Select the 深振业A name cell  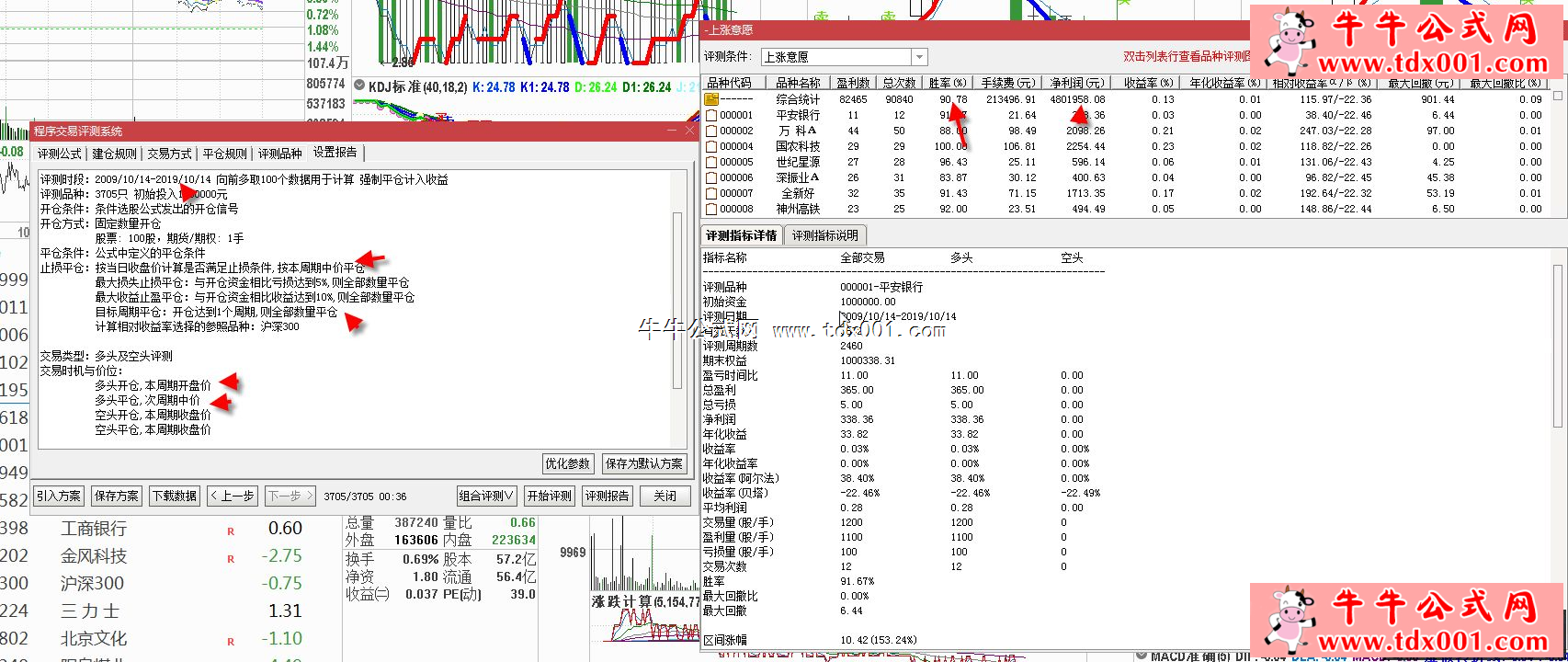click(798, 177)
